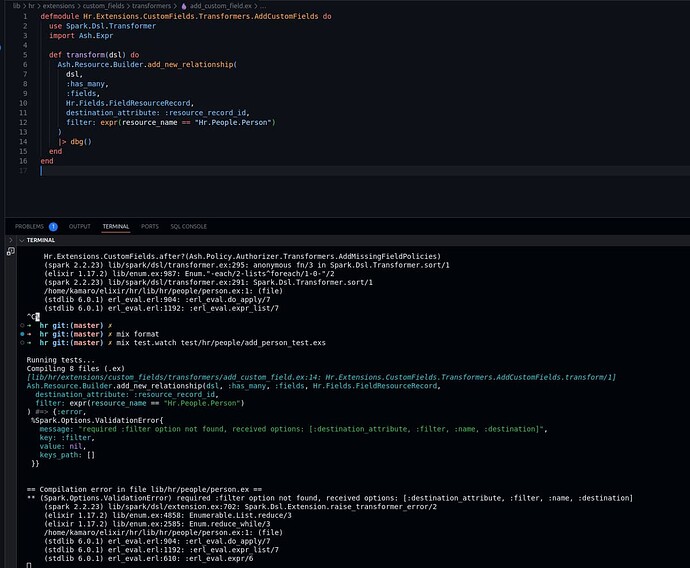
Task: Select the extensions breadcrumb item
Action: pyautogui.click(x=59, y=6)
